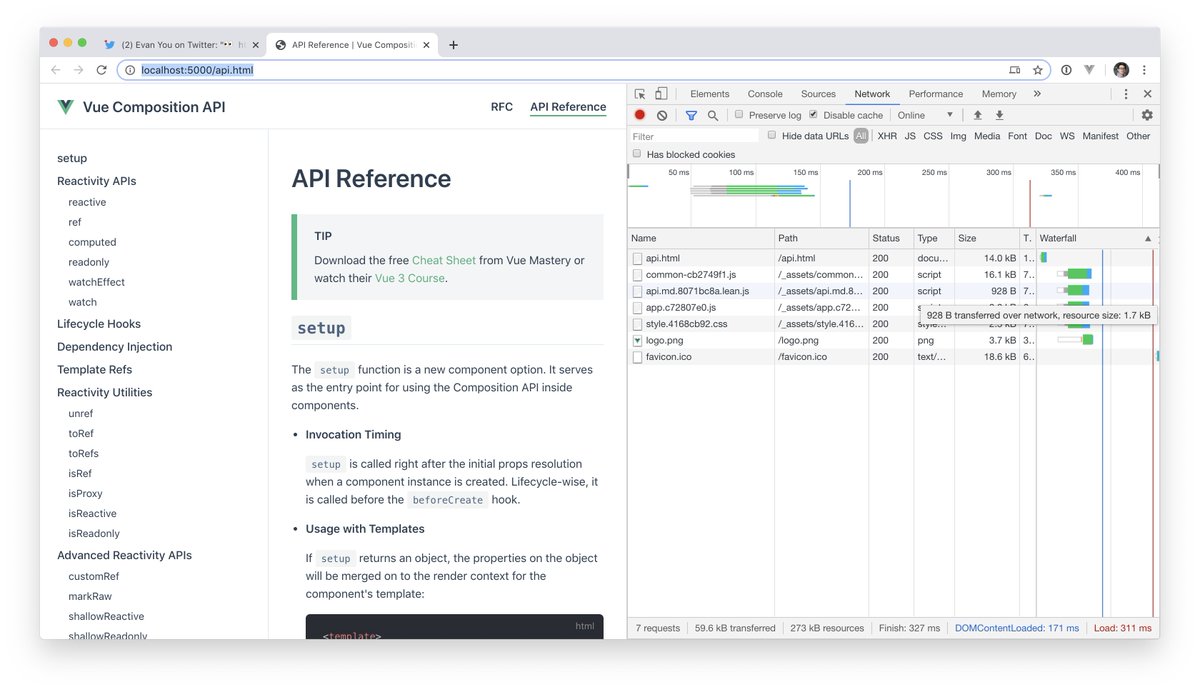The width and height of the screenshot is (1200, 692).
Task: Go forward in browser history
Action: pos(78,70)
